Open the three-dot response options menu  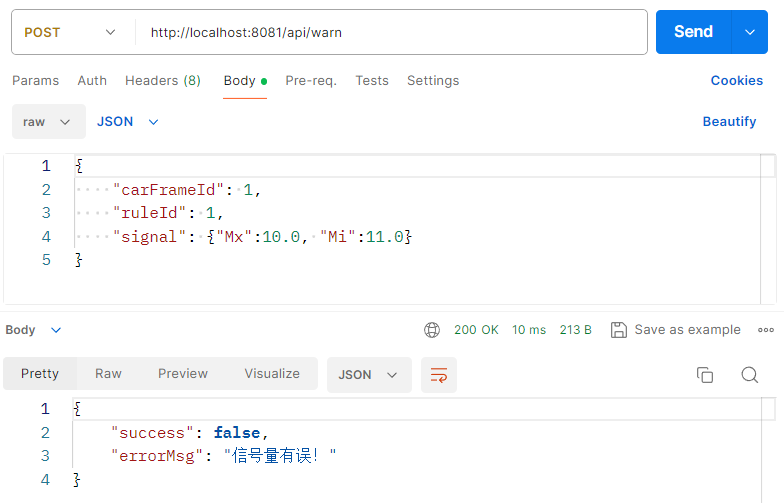[766, 330]
